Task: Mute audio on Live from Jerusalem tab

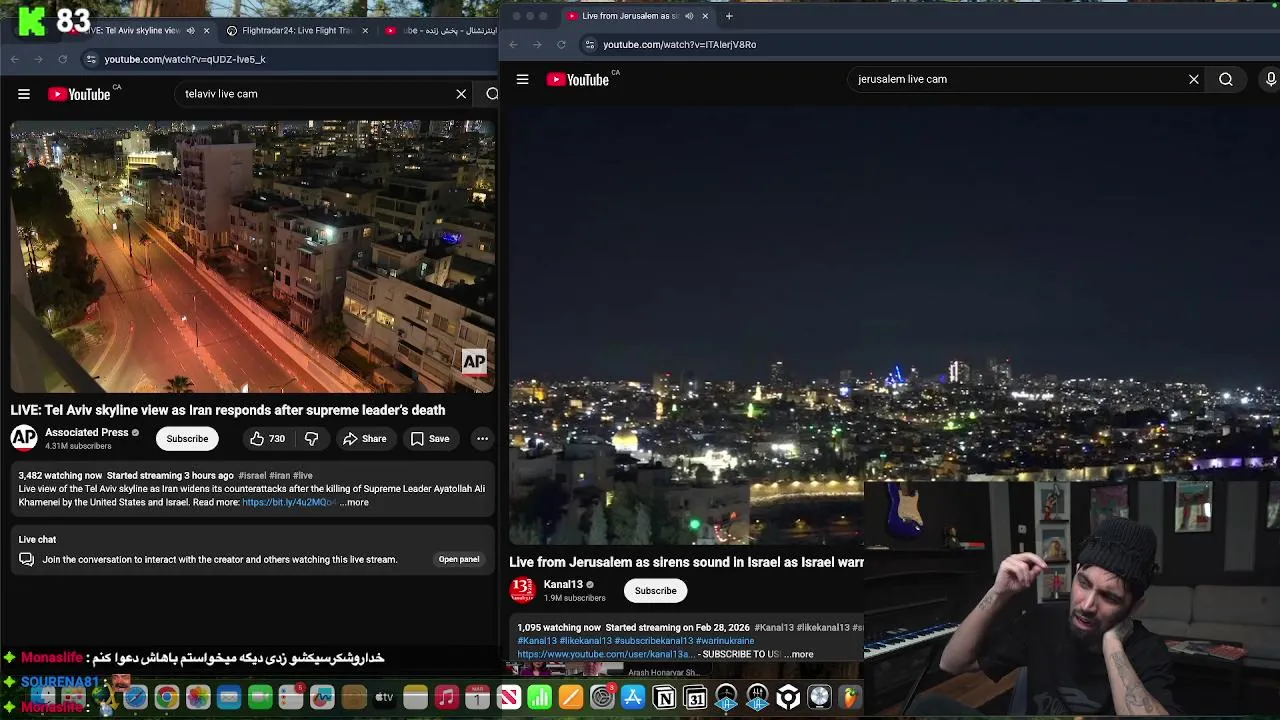Action: [689, 16]
